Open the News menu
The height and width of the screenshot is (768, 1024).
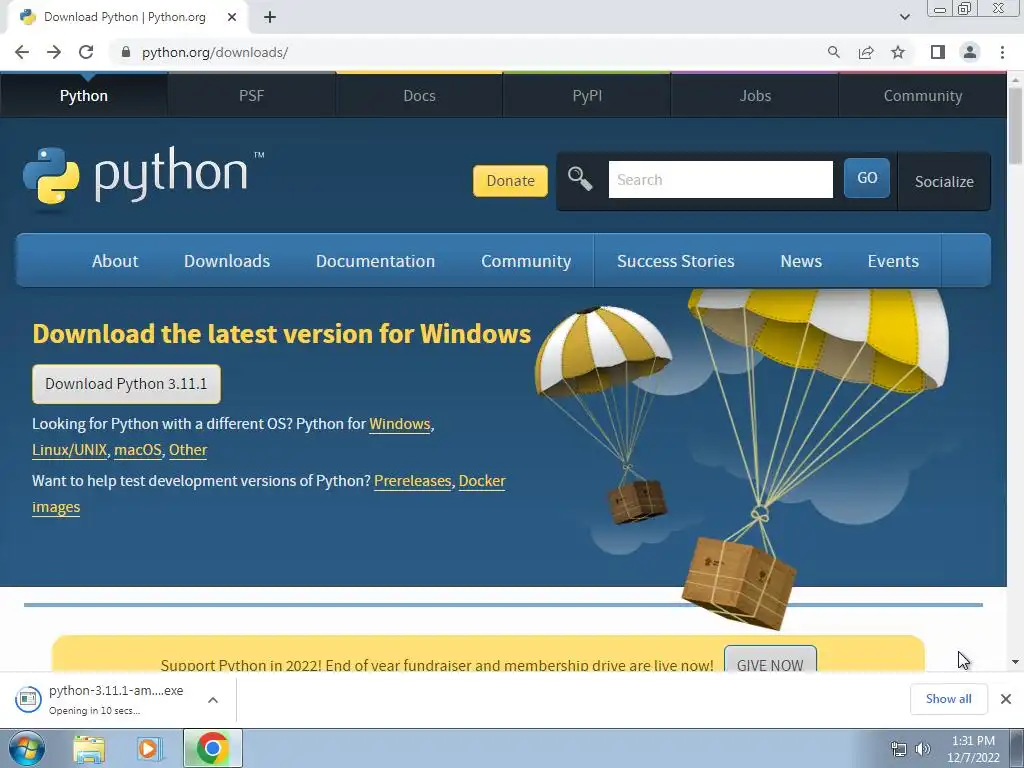[x=801, y=261]
